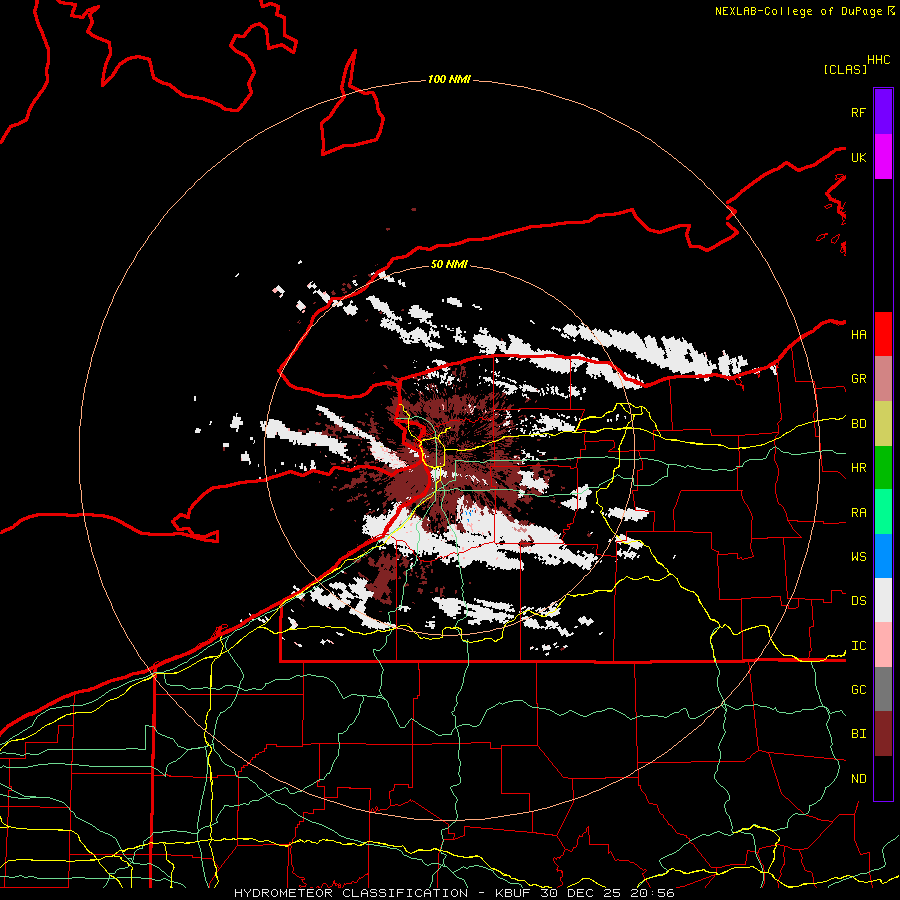This screenshot has width=900, height=900.
Task: Click the [CLAS] legend heading
Action: (844, 69)
